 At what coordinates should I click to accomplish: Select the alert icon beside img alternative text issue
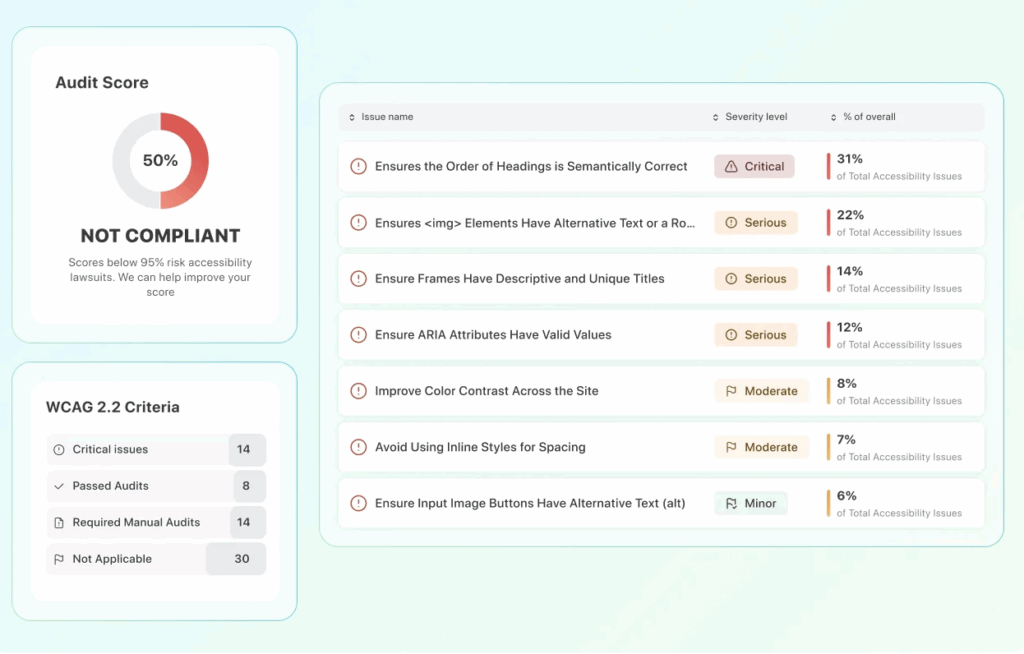click(x=358, y=222)
